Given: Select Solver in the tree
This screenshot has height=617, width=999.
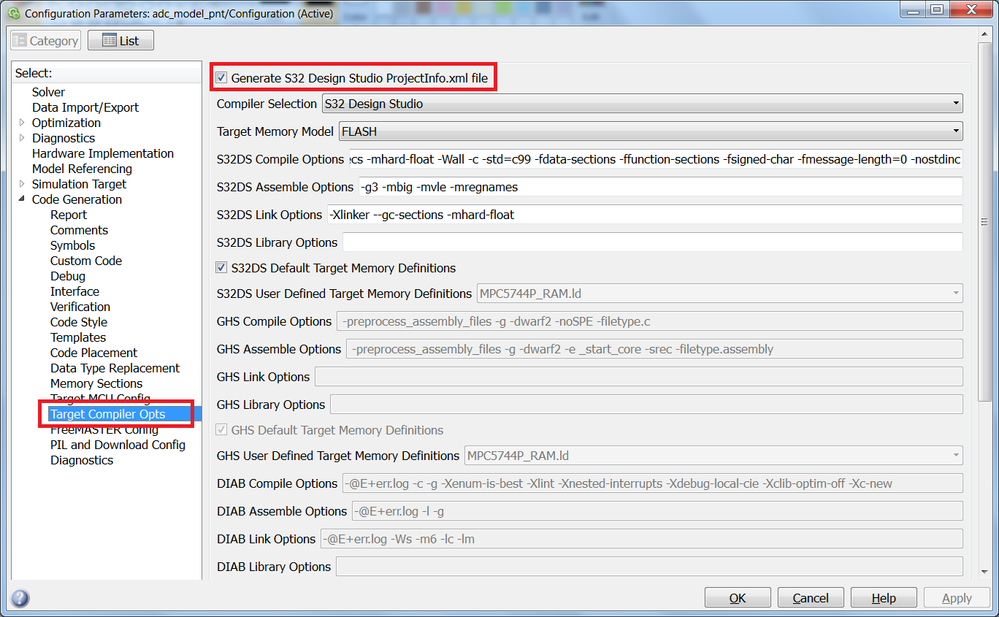Looking at the screenshot, I should (48, 92).
